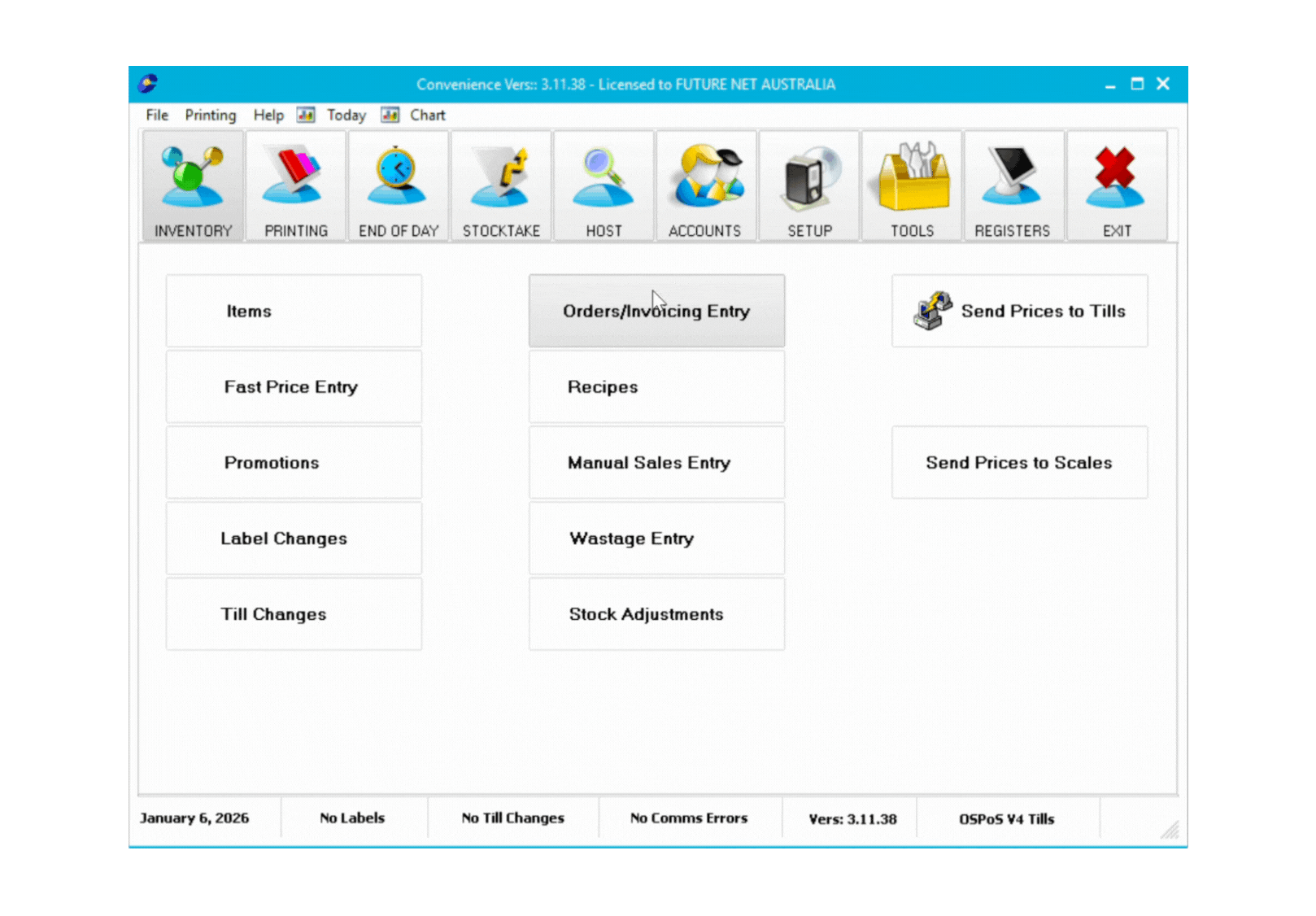
Task: Click the OSPoS V4 Tills status label
Action: [1007, 818]
